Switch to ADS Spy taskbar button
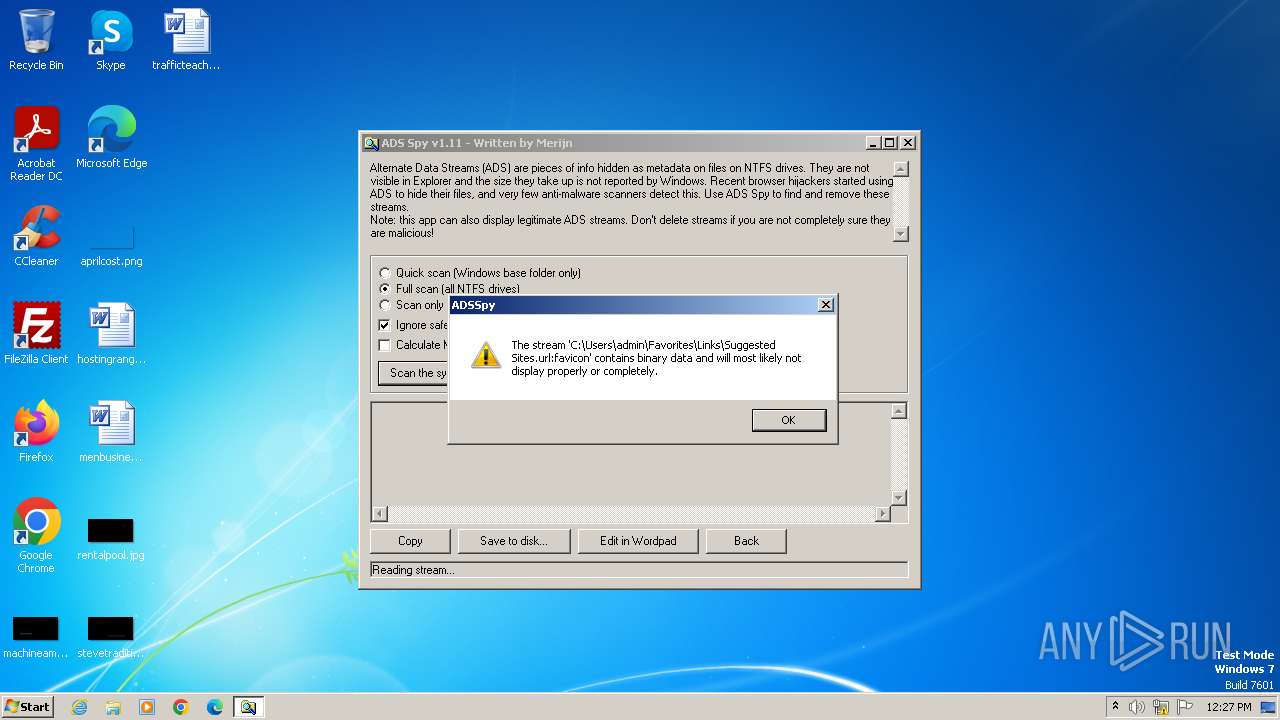Screen dimensions: 1280x720 (x=248, y=707)
